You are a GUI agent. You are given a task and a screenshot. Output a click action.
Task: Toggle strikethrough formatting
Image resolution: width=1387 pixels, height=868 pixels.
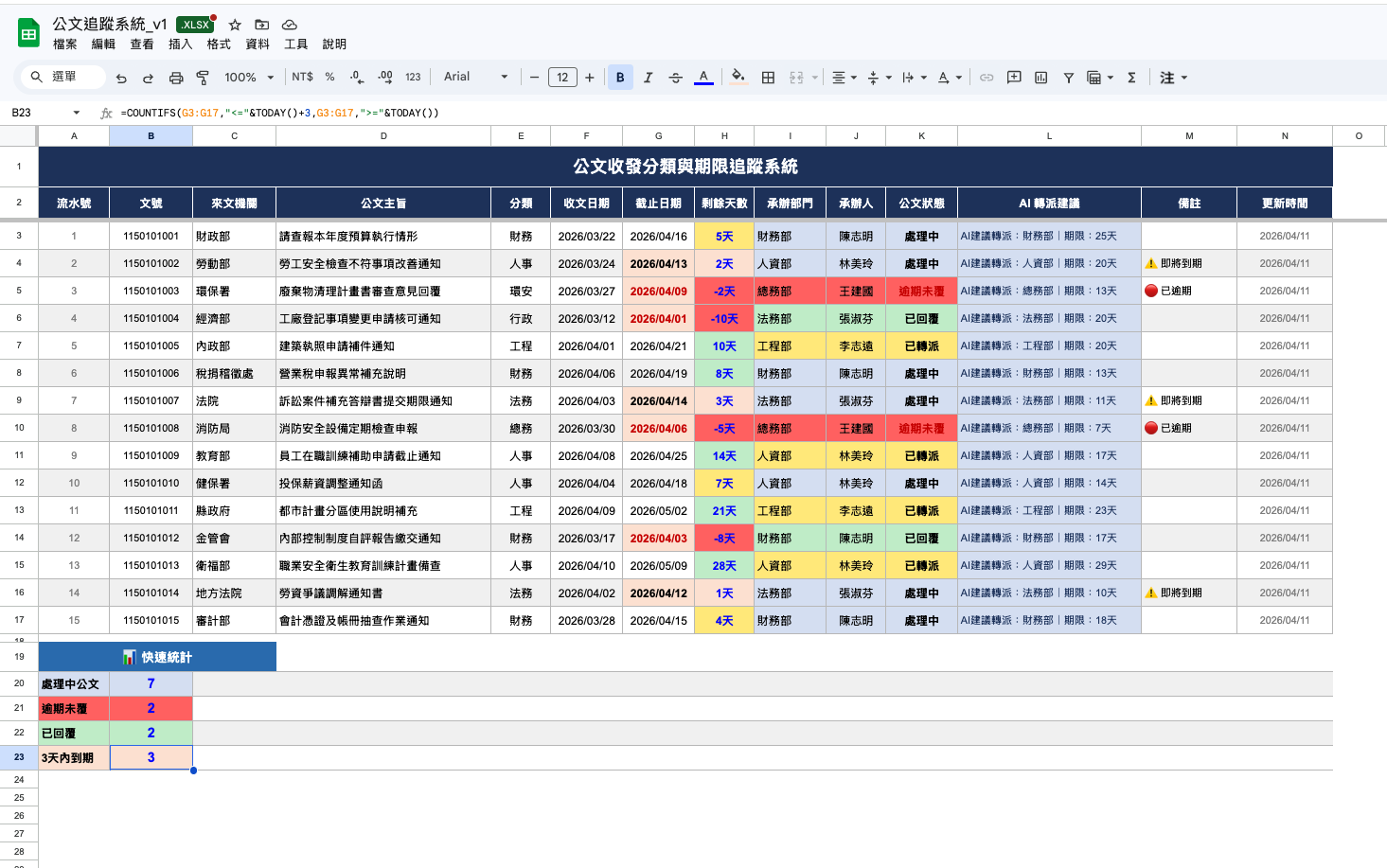tap(675, 78)
